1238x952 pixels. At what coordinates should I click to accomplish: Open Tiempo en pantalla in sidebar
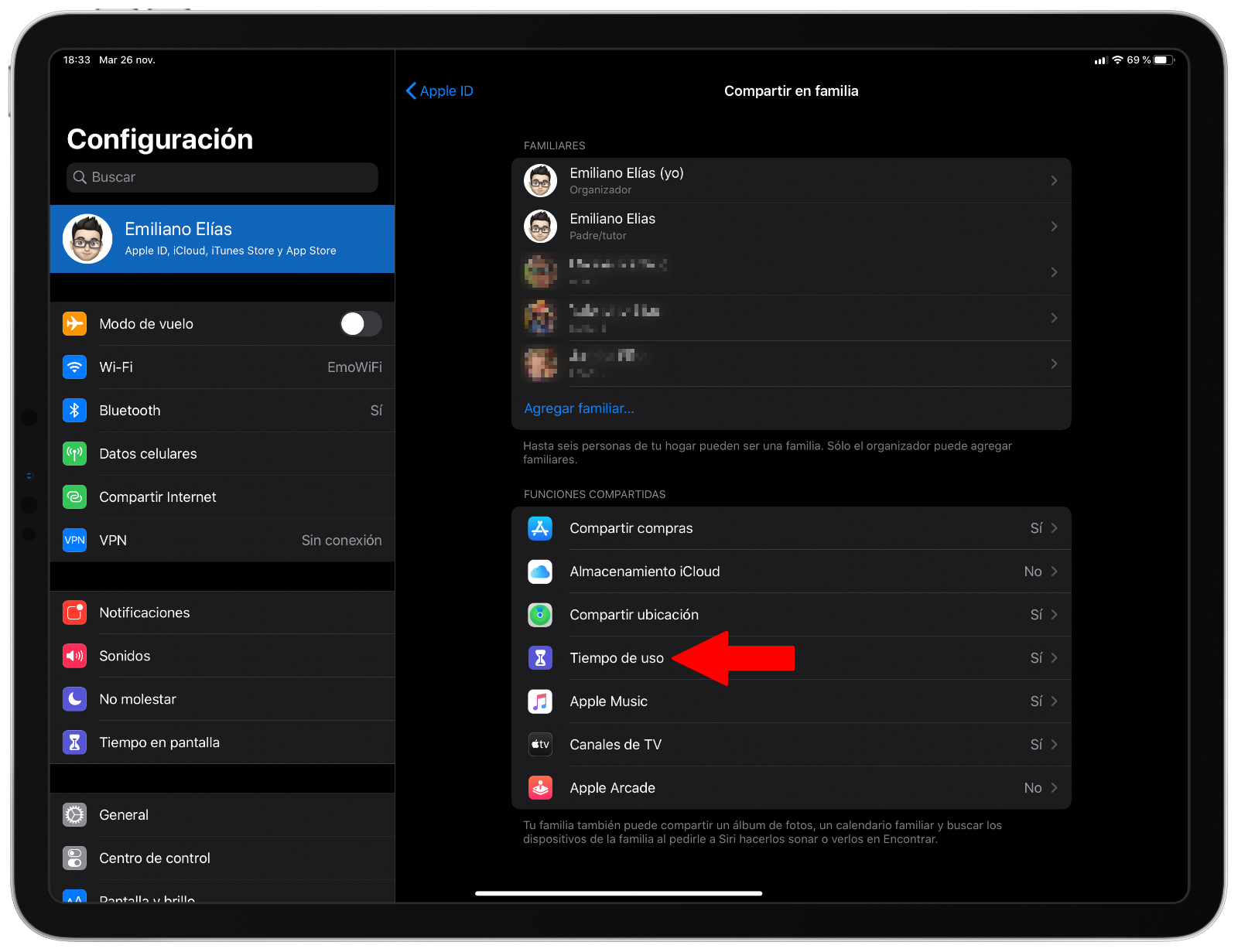point(222,742)
